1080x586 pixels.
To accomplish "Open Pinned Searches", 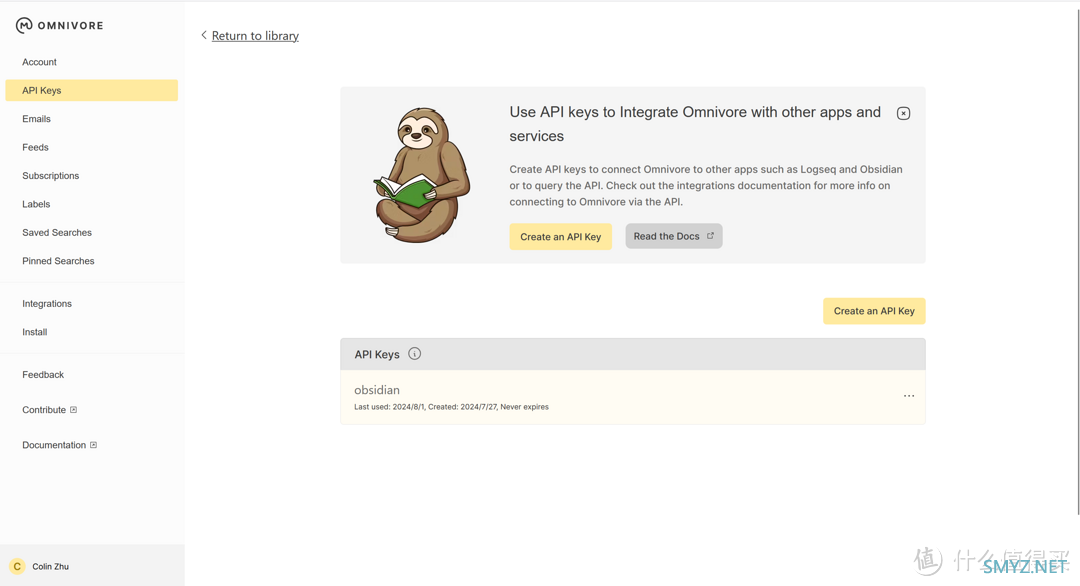I will tap(58, 261).
